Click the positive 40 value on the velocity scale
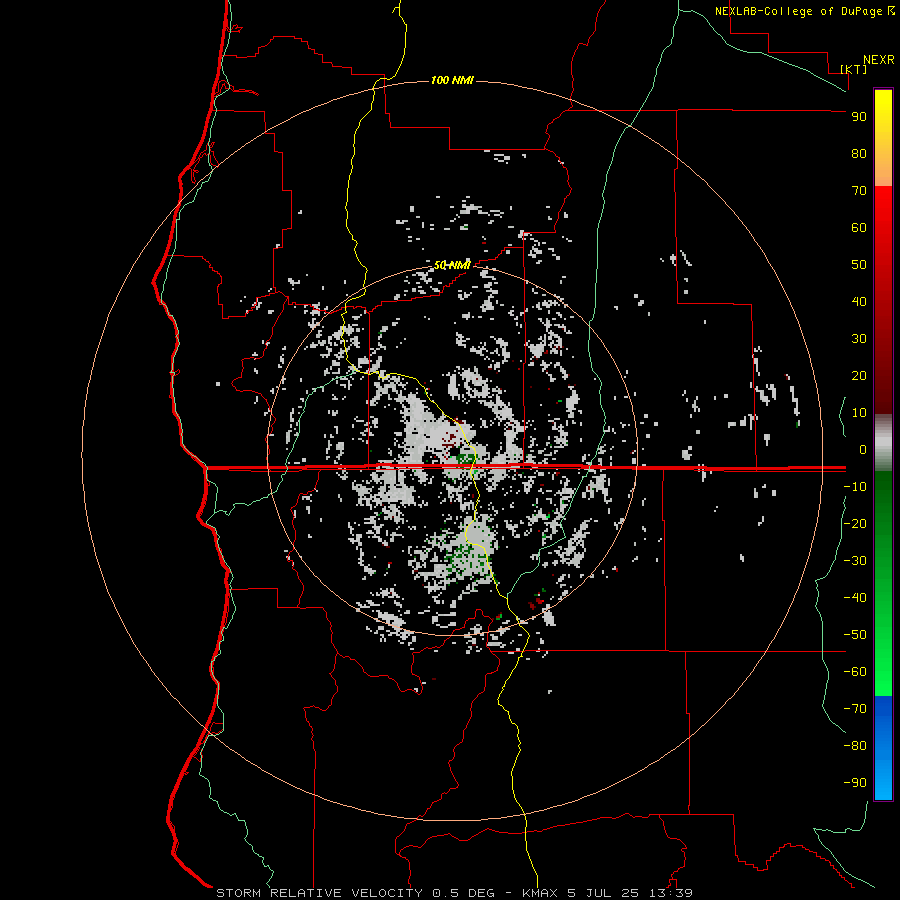 859,301
